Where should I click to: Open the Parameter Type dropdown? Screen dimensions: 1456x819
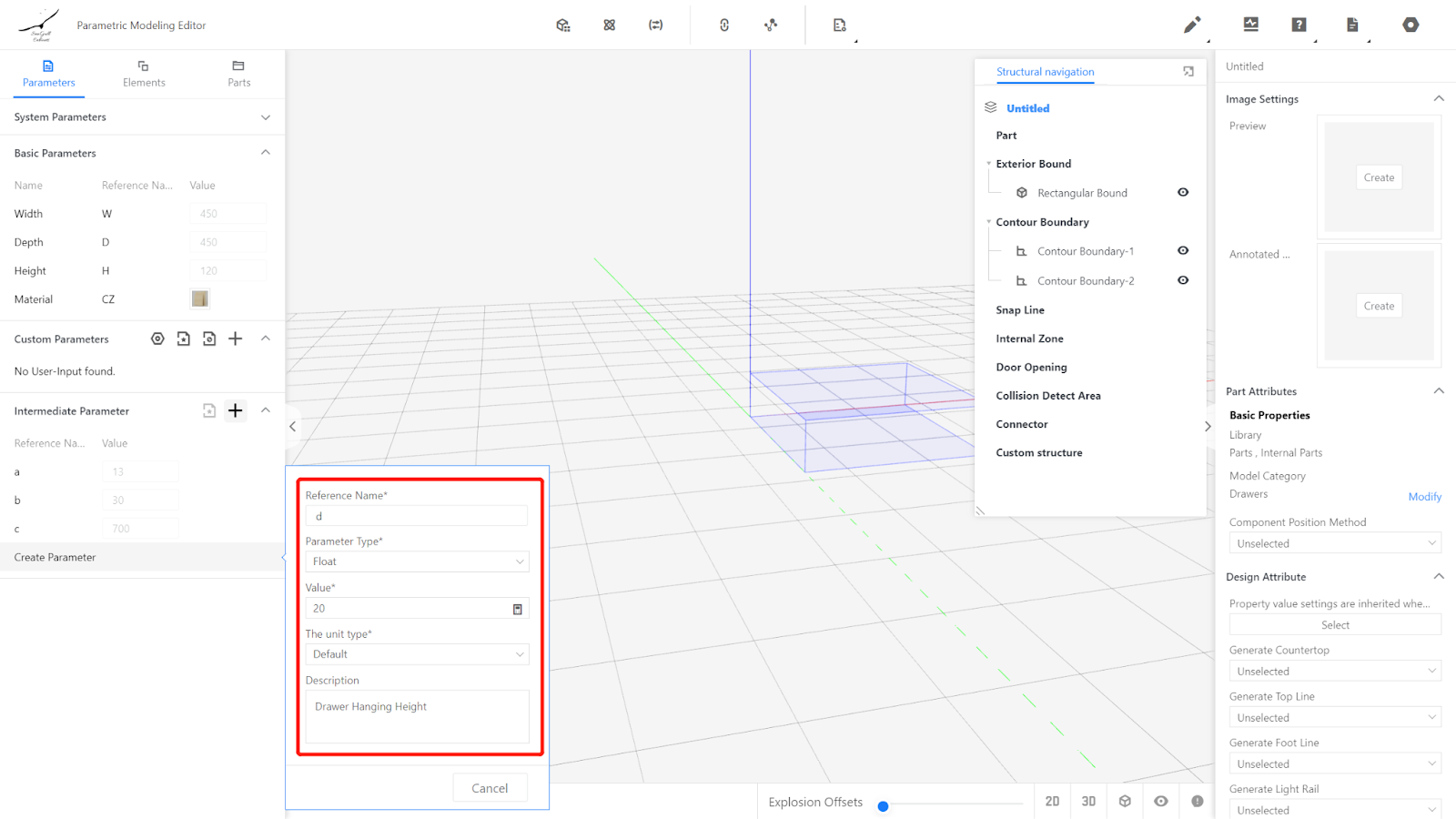[x=417, y=561]
